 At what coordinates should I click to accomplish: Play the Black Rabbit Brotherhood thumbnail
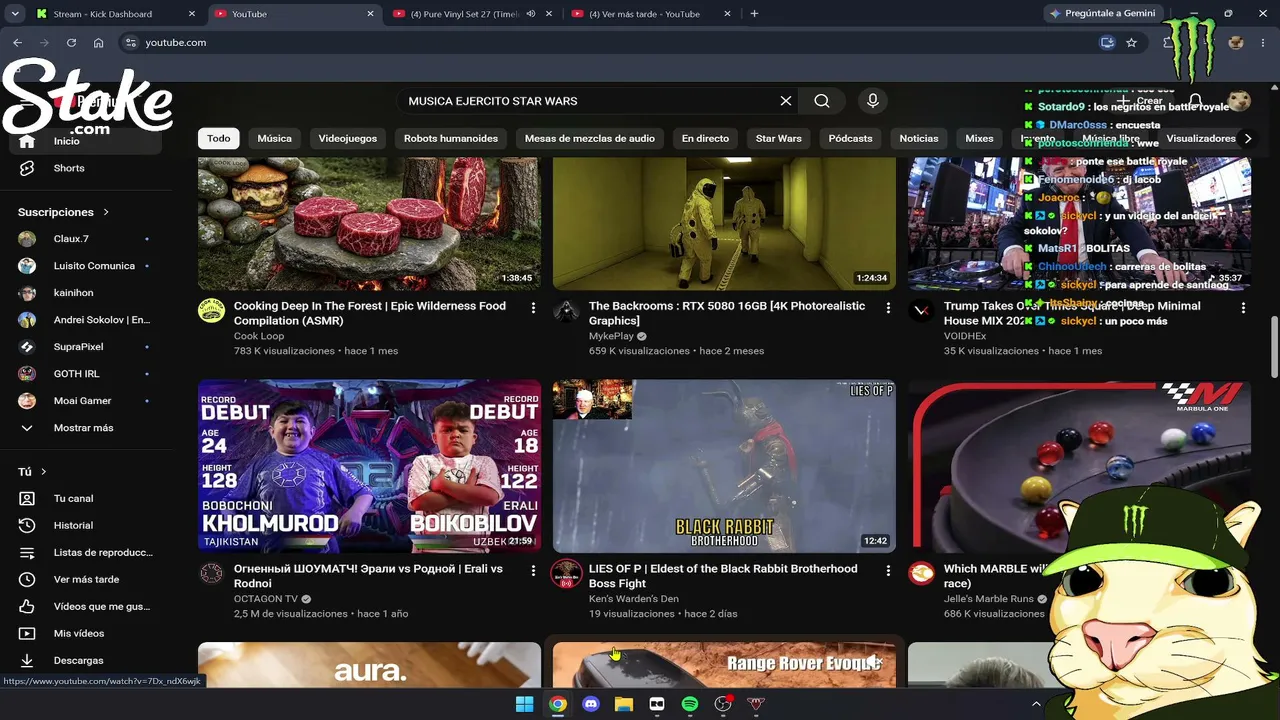[724, 466]
